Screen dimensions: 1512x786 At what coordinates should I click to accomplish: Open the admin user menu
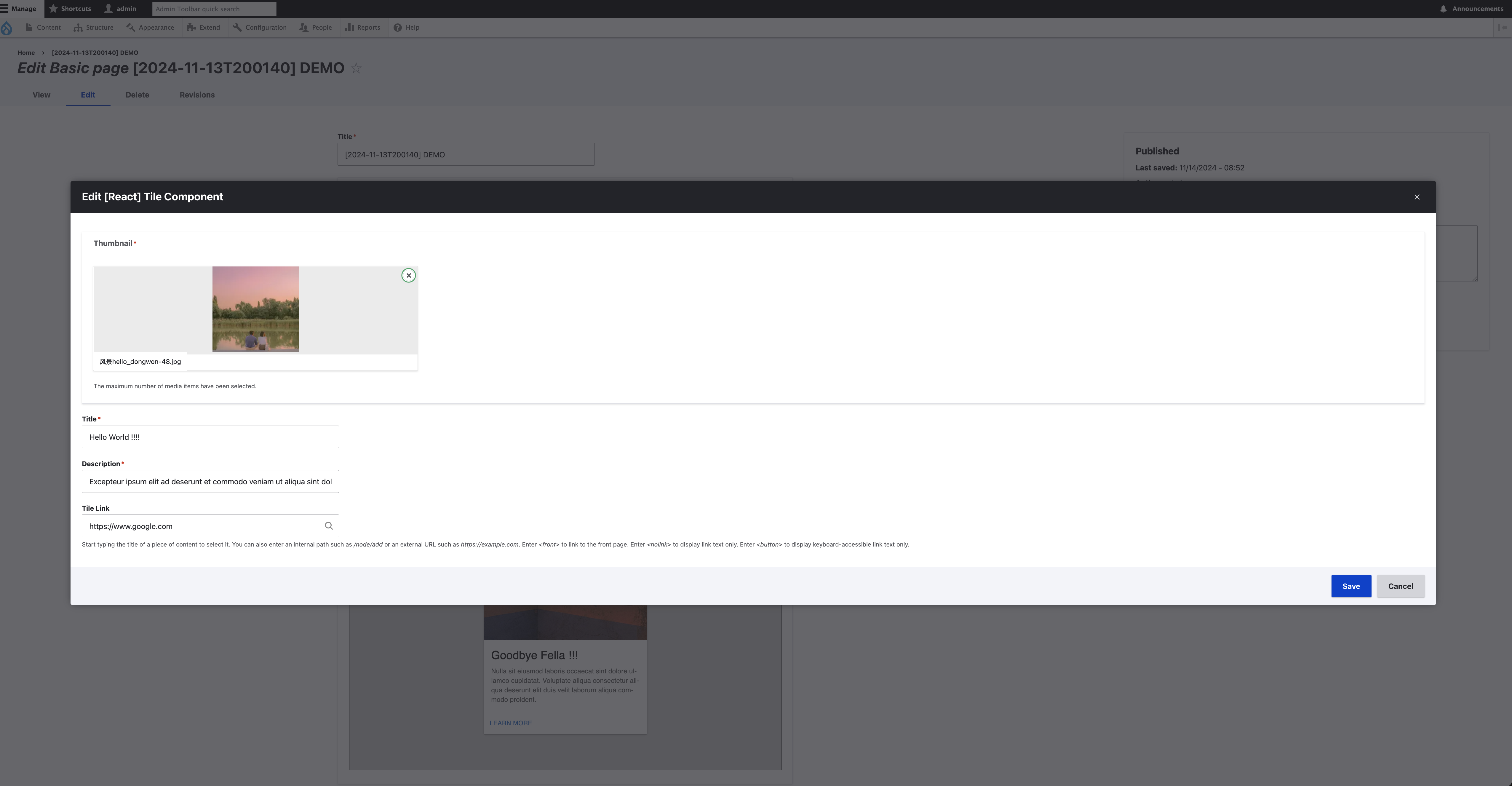click(120, 9)
